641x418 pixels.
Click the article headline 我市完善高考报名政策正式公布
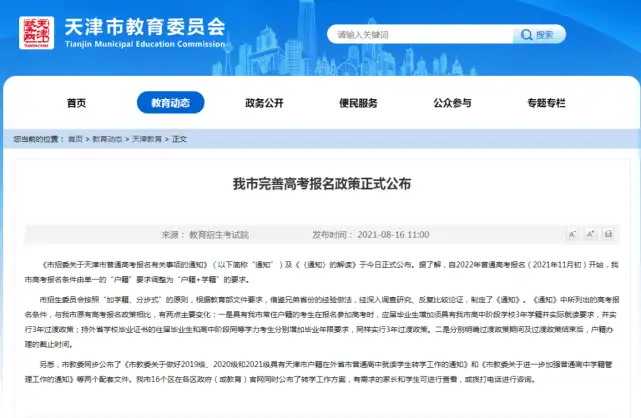pyautogui.click(x=322, y=184)
